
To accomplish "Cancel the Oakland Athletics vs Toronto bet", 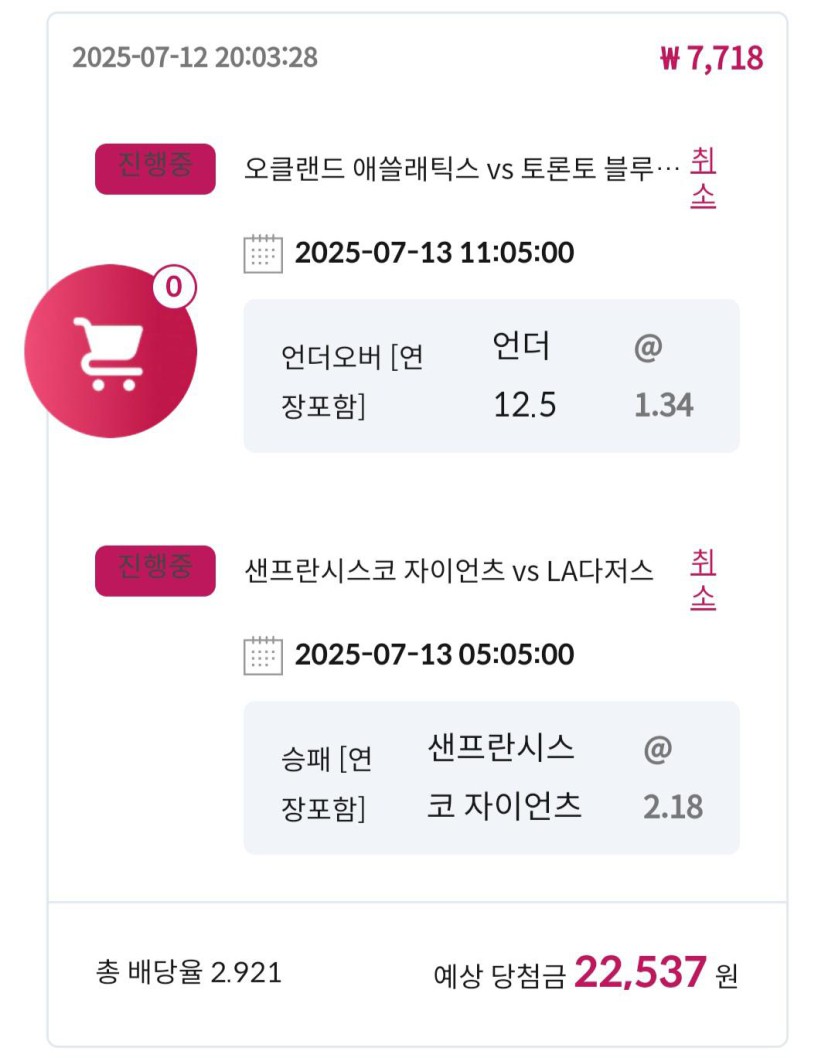I will click(x=703, y=178).
